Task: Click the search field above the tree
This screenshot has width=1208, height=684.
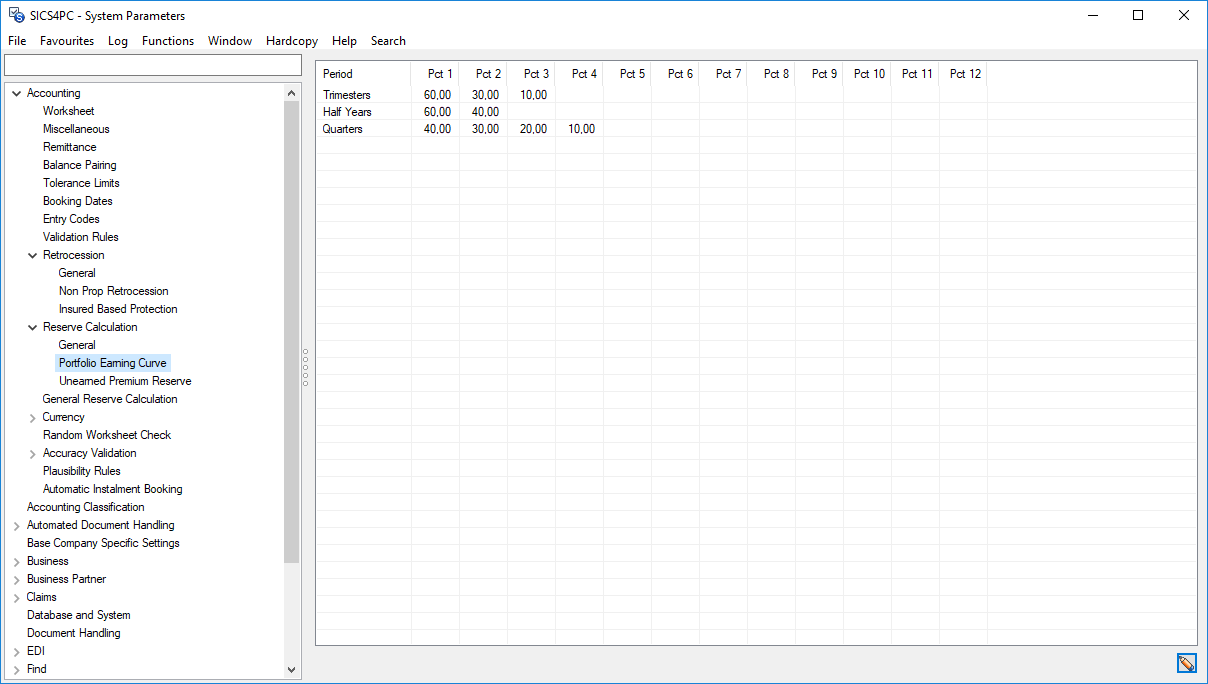Action: (x=153, y=64)
